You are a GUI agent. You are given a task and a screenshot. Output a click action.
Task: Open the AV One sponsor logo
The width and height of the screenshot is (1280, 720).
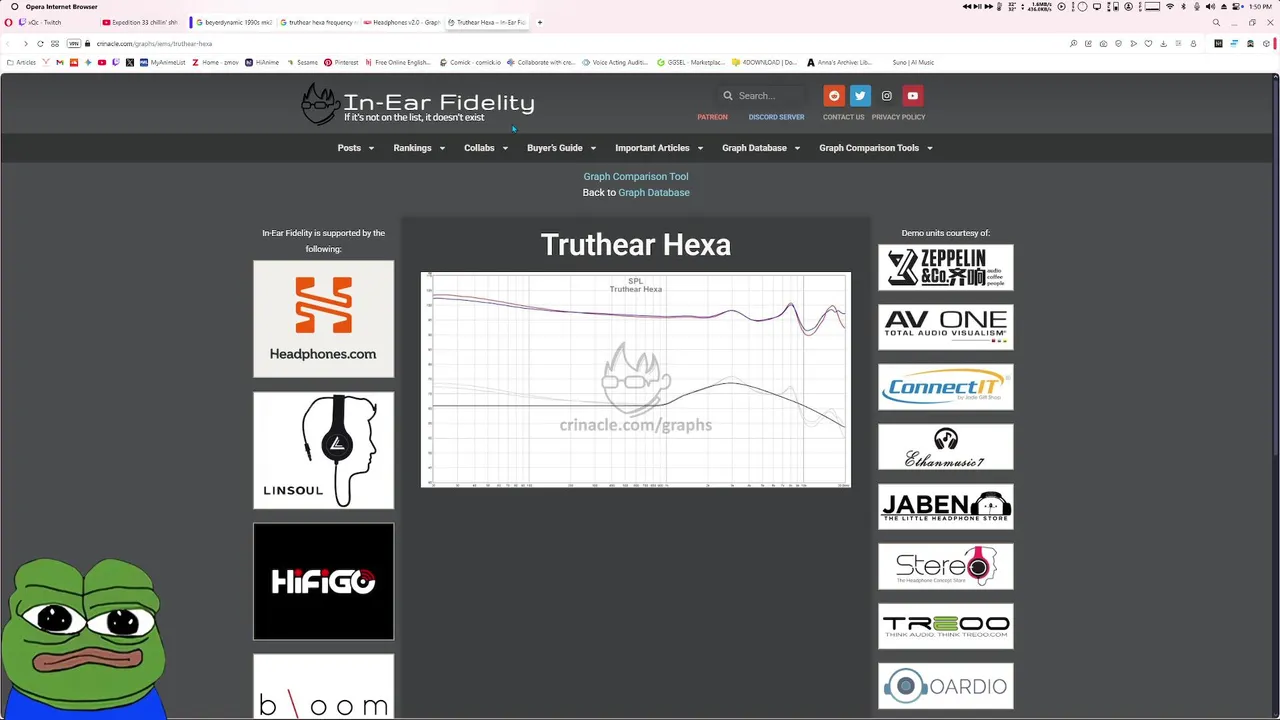(945, 327)
